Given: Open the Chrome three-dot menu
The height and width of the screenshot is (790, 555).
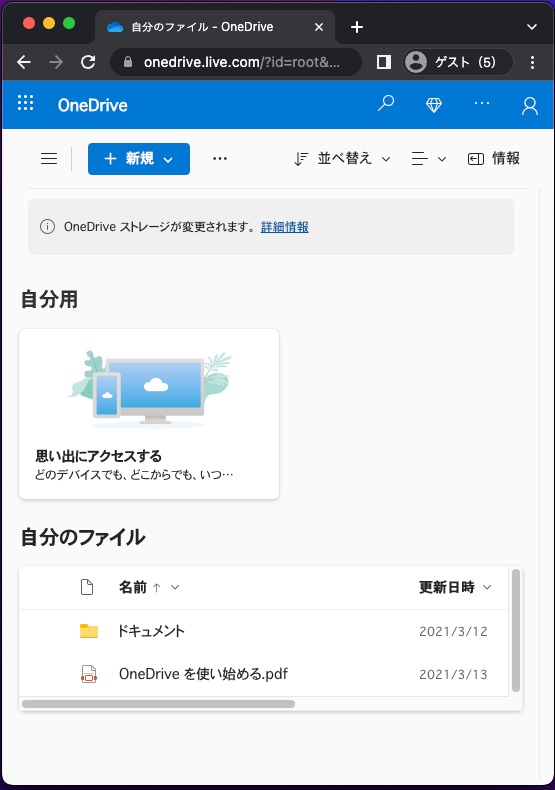Looking at the screenshot, I should pyautogui.click(x=532, y=62).
